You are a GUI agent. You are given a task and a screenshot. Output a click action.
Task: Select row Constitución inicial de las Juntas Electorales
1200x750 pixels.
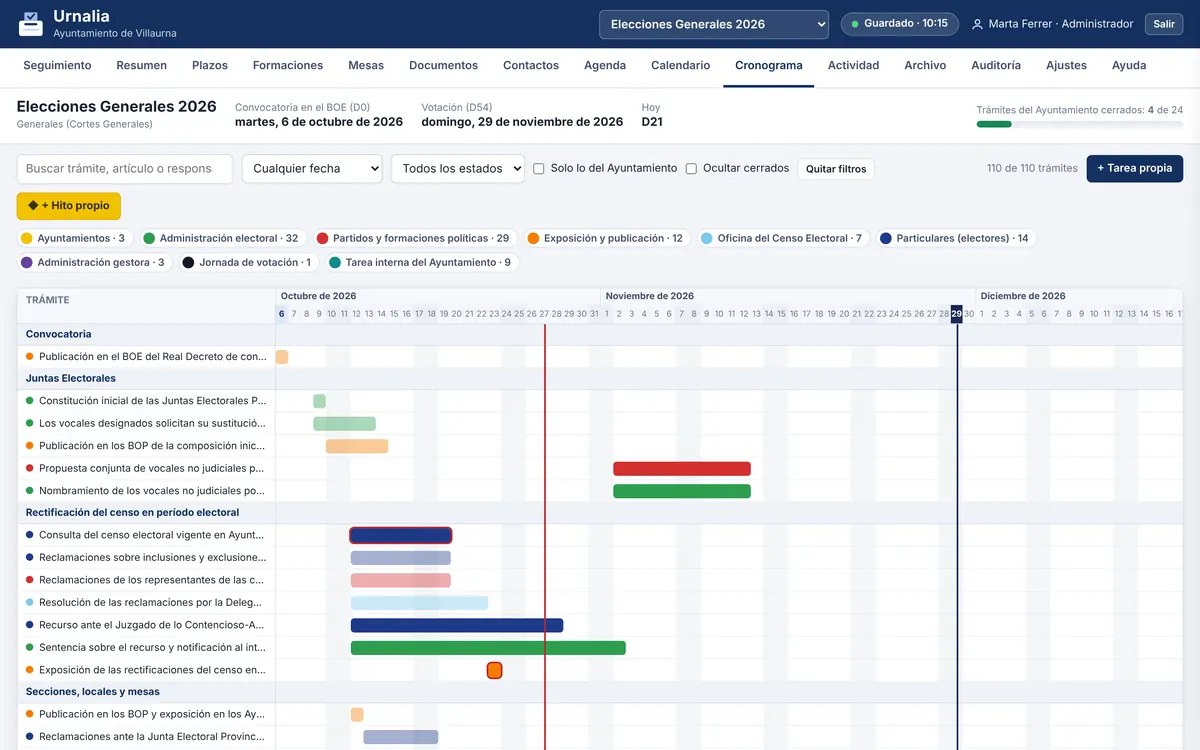coord(146,401)
